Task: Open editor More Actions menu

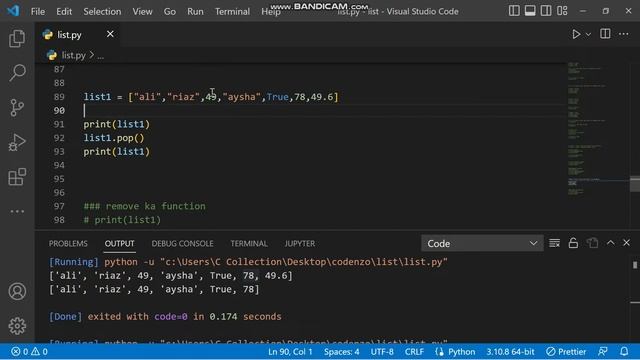Action: point(624,34)
